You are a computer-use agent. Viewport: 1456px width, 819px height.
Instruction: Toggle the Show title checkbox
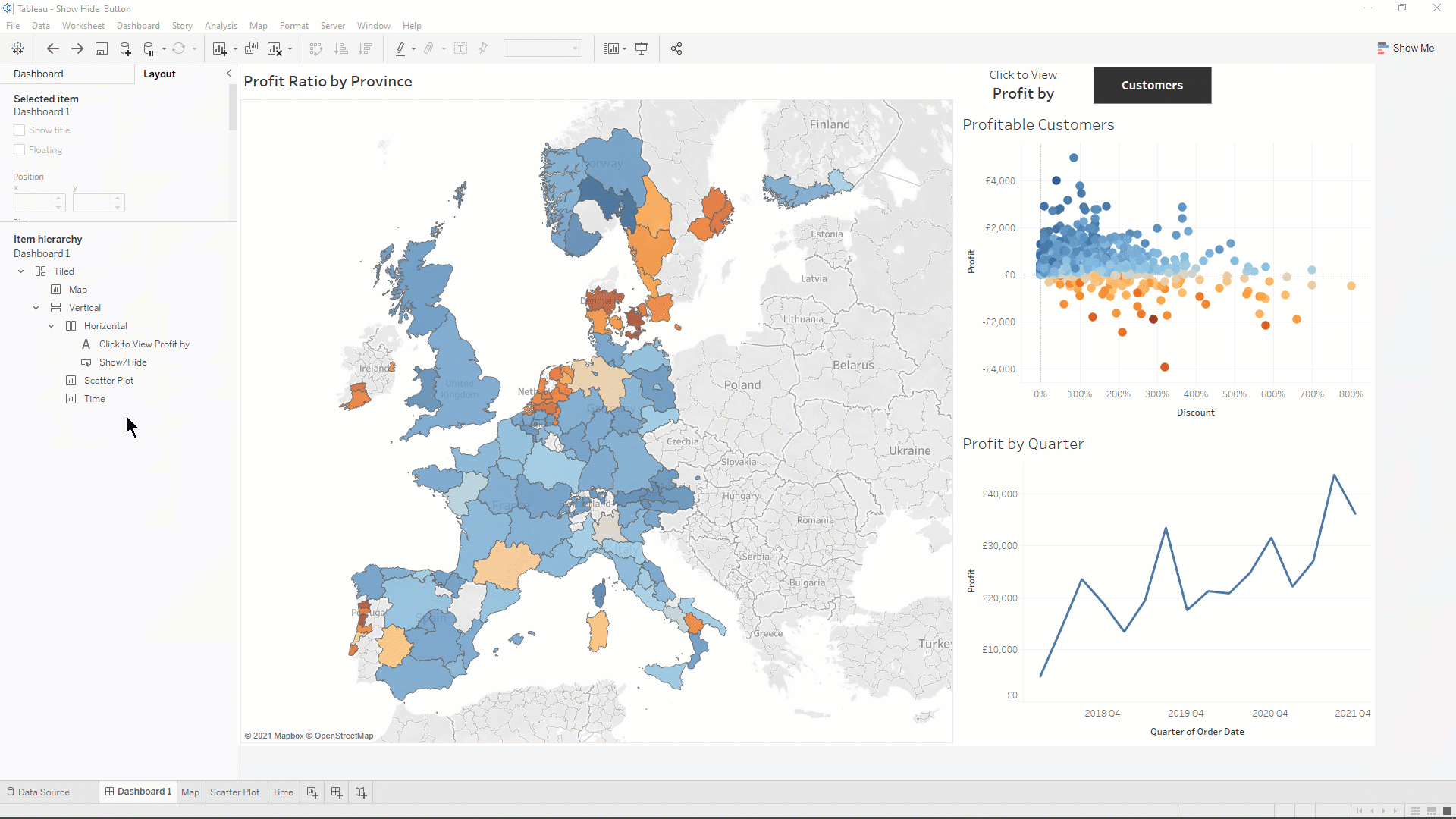tap(20, 130)
